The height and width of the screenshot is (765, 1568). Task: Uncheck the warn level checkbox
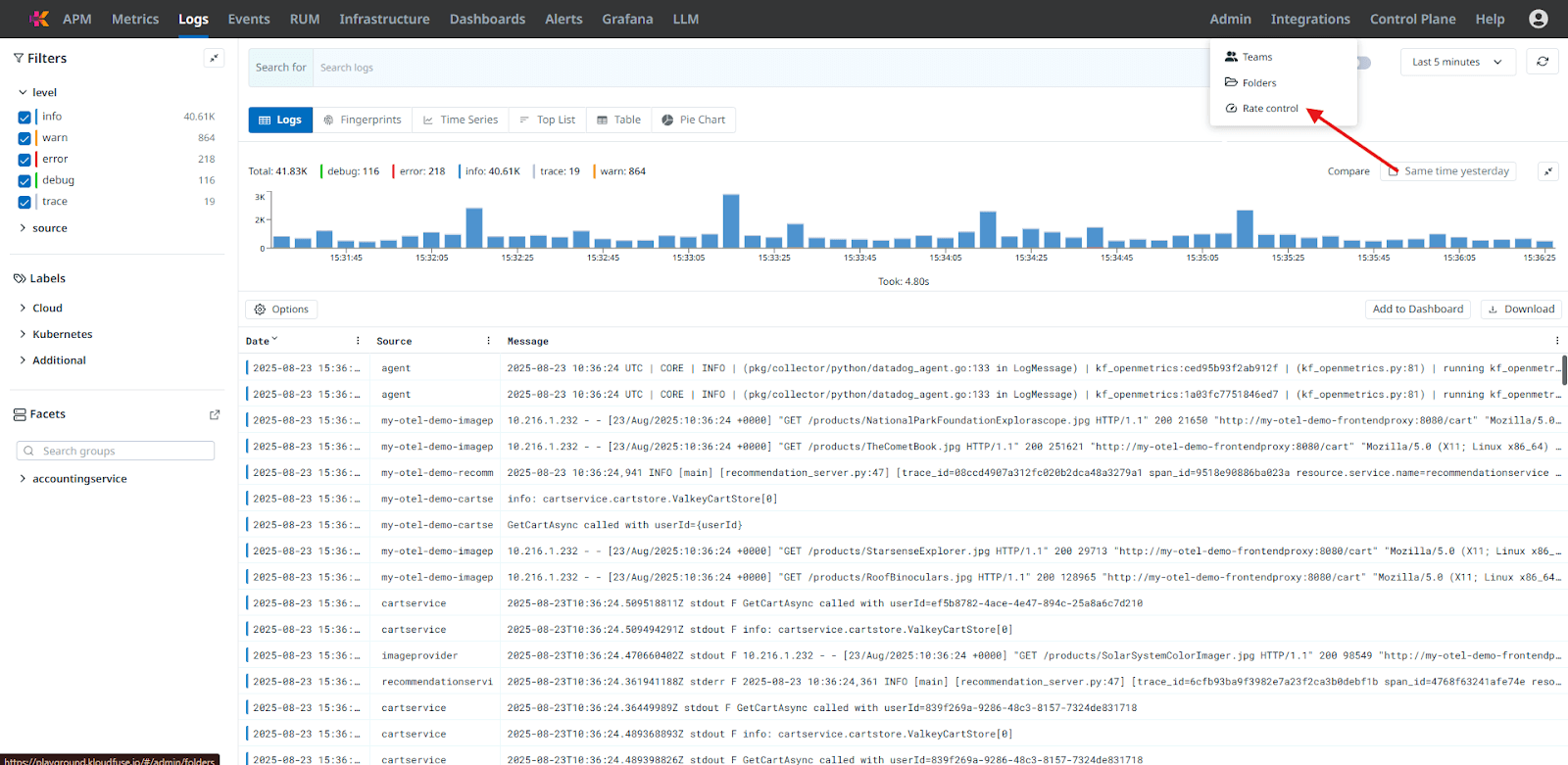click(x=24, y=138)
